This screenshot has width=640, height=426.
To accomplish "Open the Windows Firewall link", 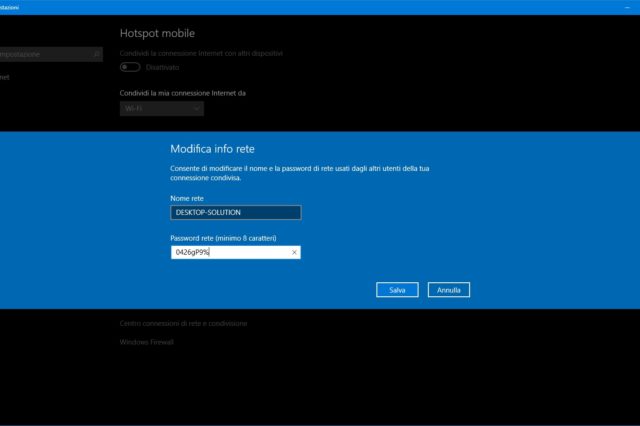I will click(147, 342).
